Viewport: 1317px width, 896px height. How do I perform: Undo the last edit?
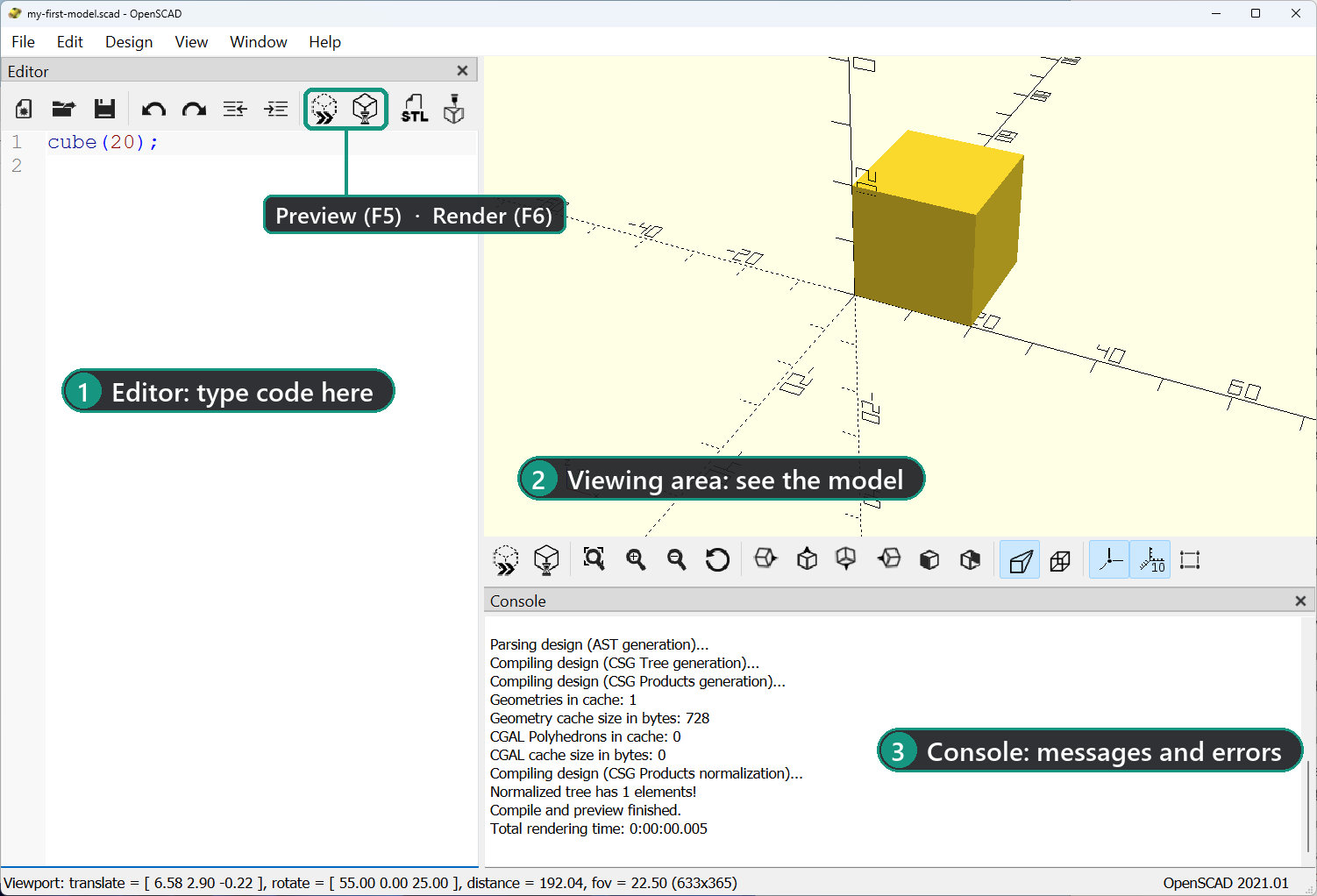[x=153, y=109]
